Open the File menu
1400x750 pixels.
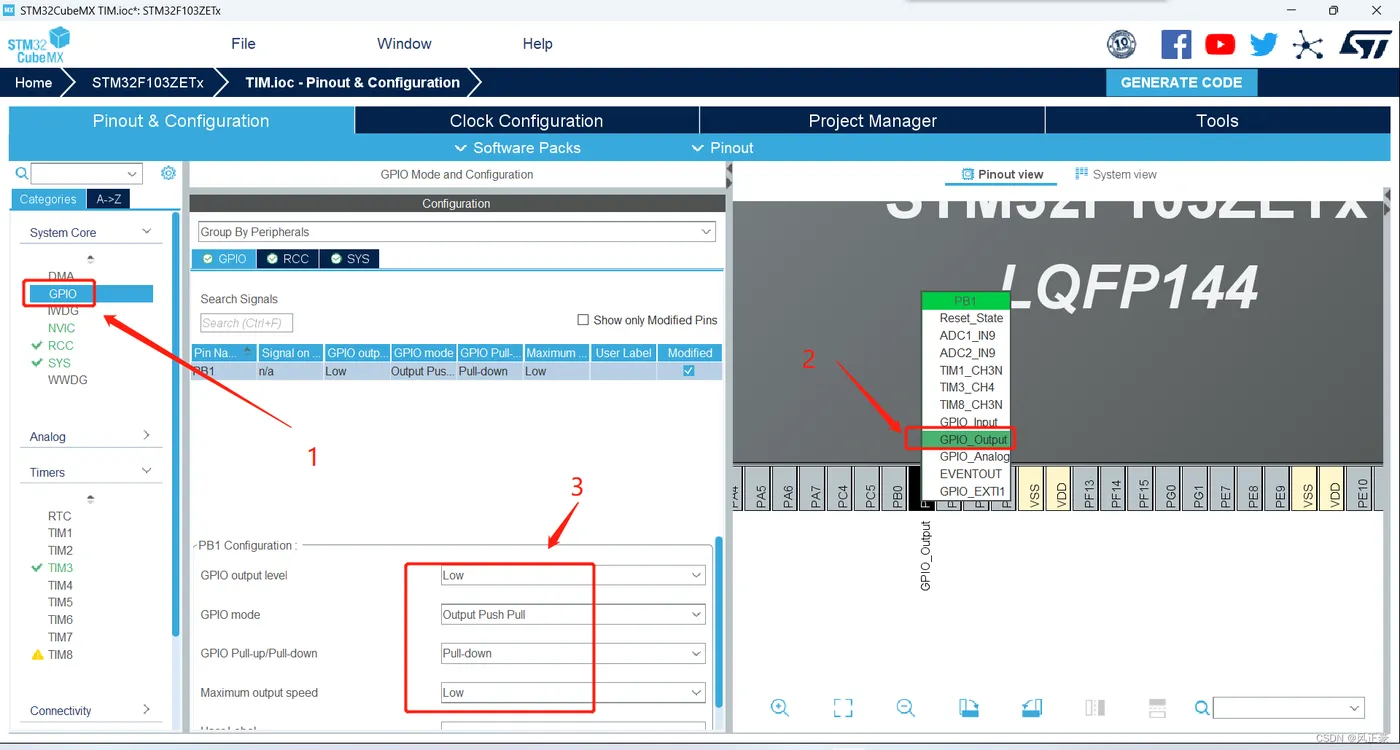point(243,44)
